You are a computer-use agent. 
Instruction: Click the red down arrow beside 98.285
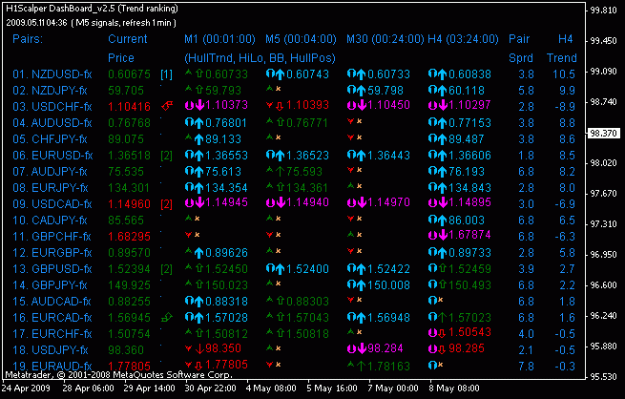[x=442, y=350]
